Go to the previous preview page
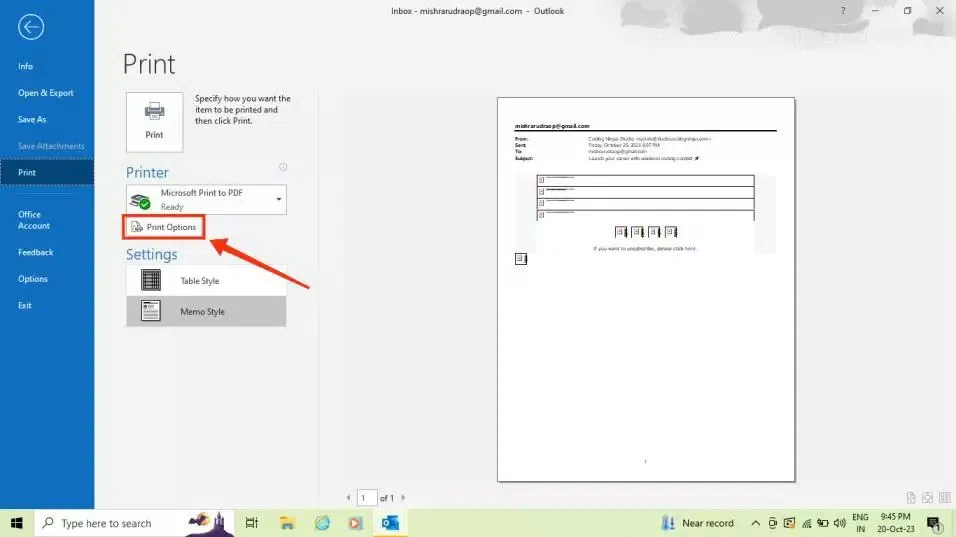 click(348, 498)
